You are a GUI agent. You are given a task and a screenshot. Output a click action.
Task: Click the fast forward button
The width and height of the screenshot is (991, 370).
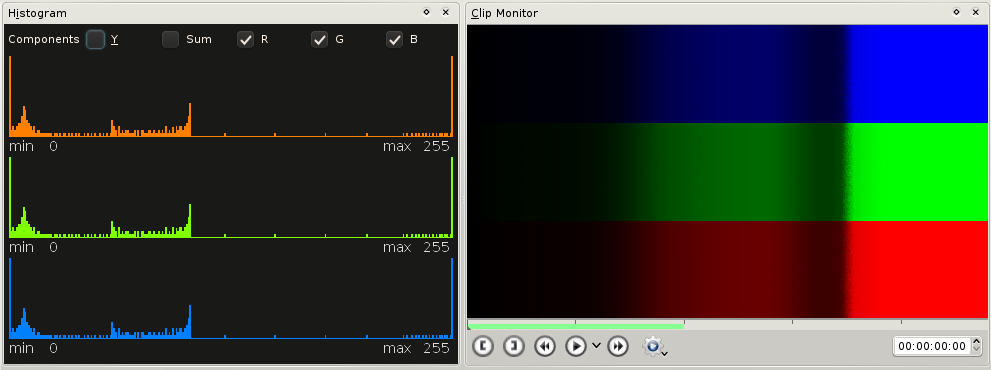(x=618, y=346)
